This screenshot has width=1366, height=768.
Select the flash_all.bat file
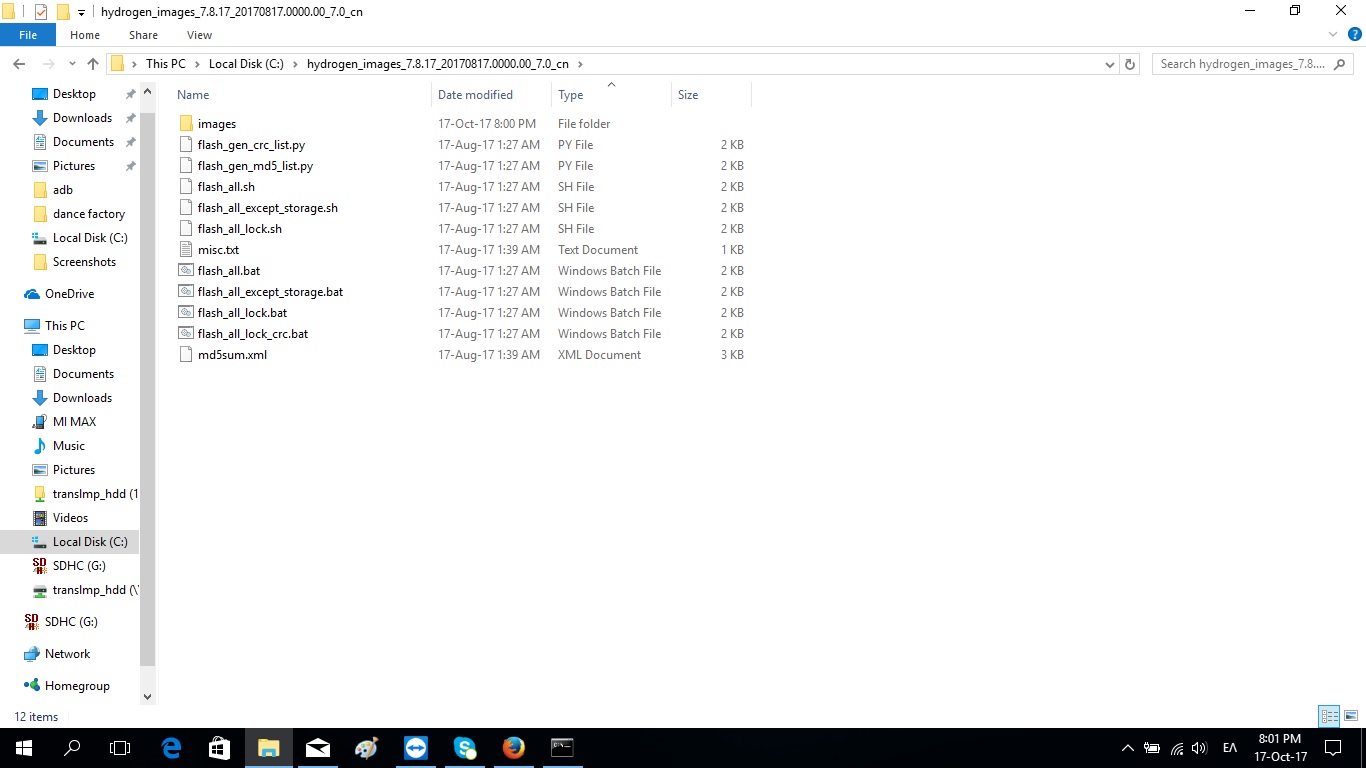(228, 271)
